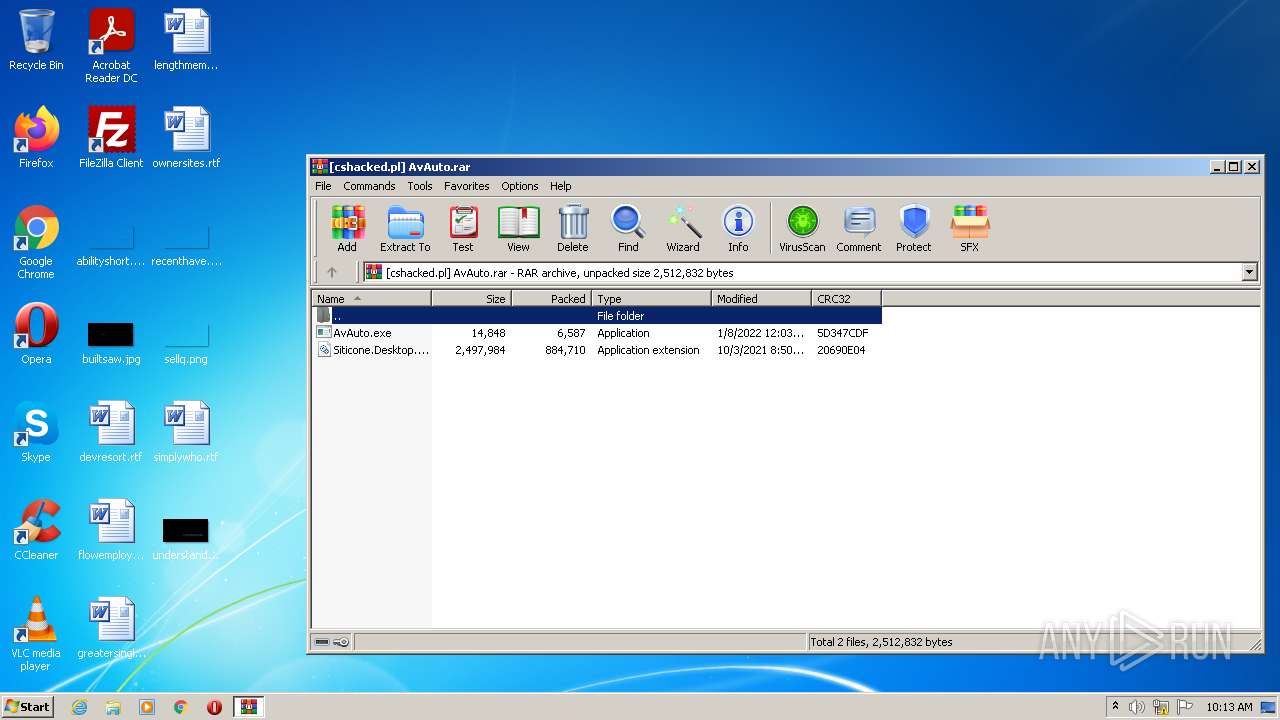Select the parent '..' folder row
The image size is (1280, 720).
pos(597,316)
